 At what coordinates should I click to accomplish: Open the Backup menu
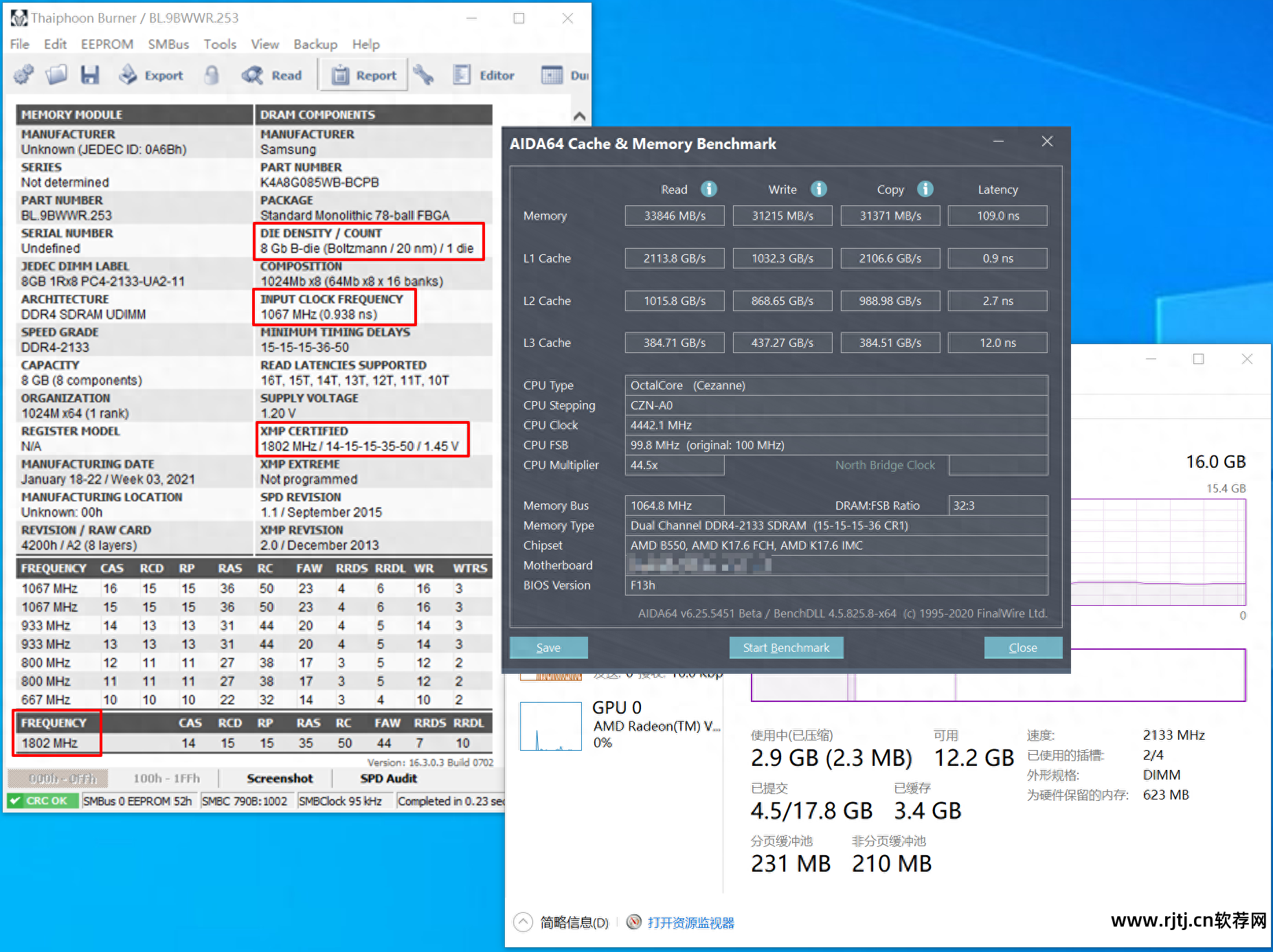(x=315, y=44)
